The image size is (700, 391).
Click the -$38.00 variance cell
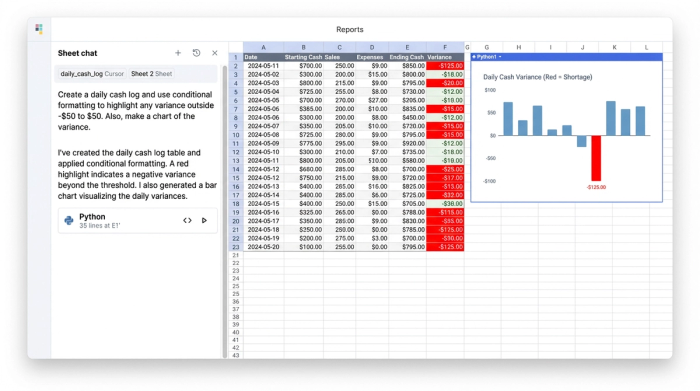pos(445,204)
